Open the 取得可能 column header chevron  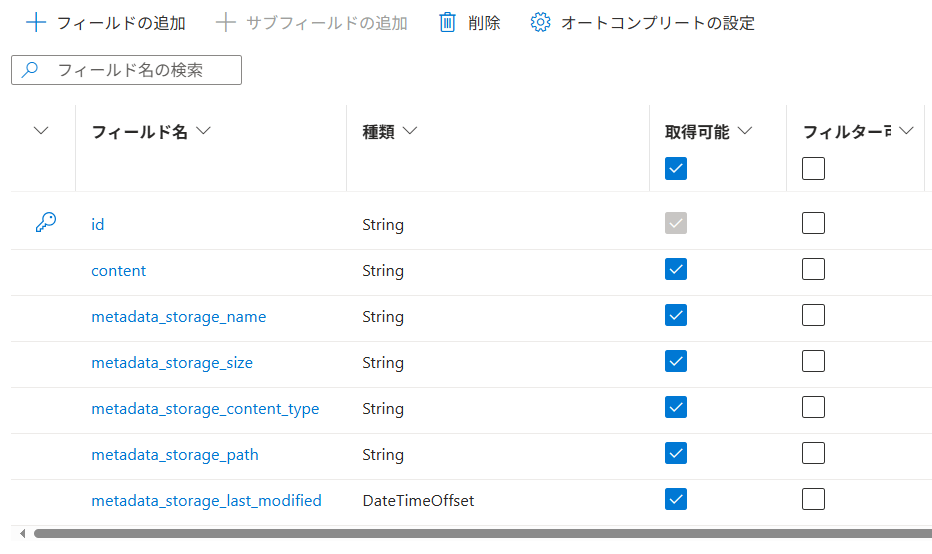pos(744,131)
